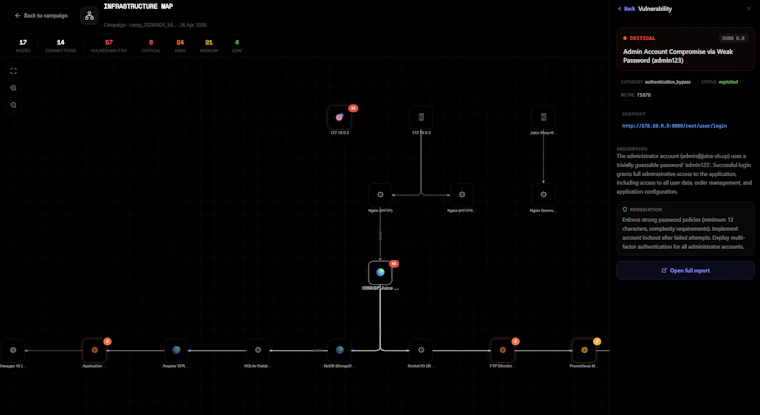The width and height of the screenshot is (760, 415).
Task: Open the Nginx (HTTP) service node
Action: [x=380, y=195]
